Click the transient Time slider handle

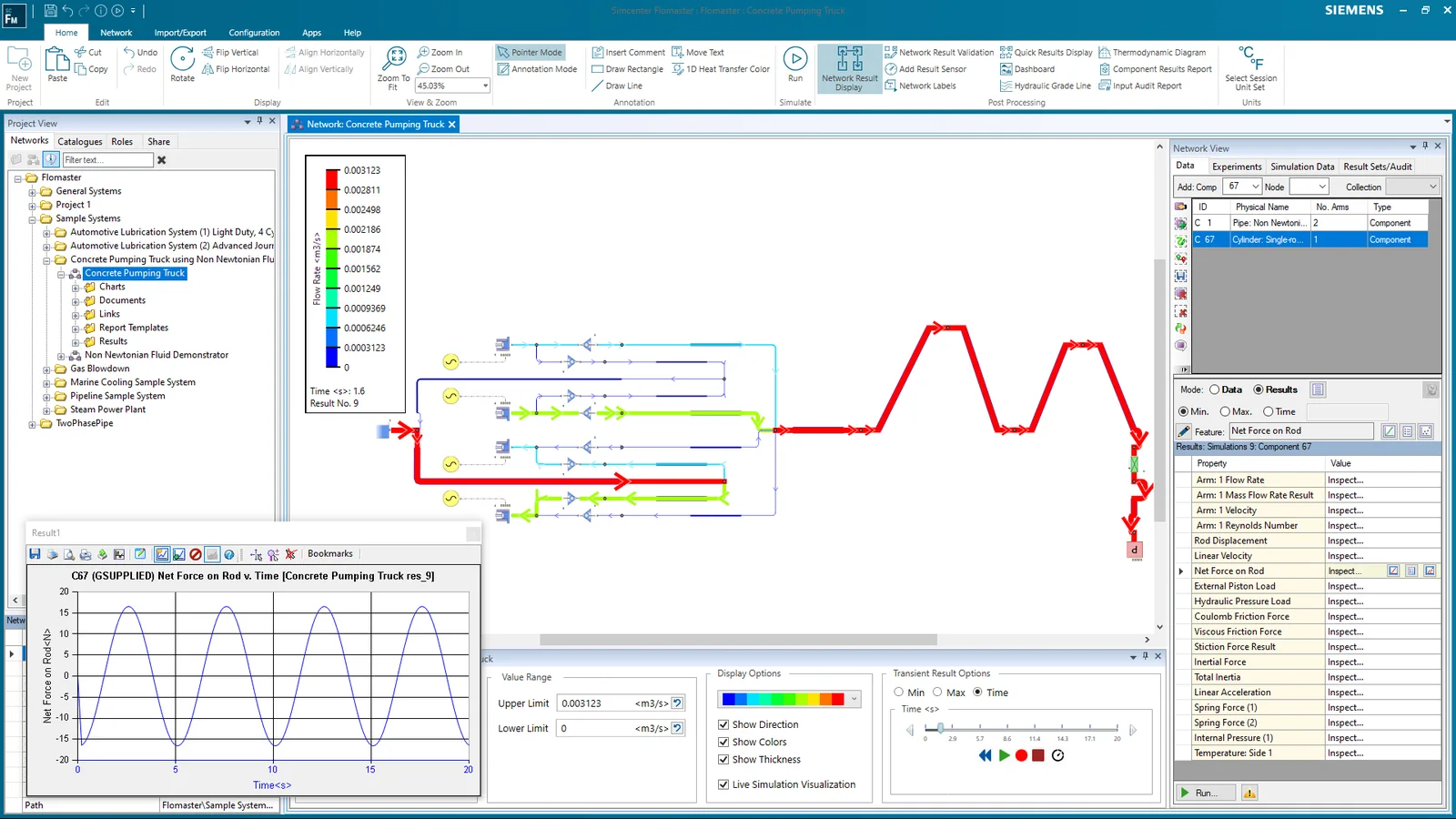940,728
